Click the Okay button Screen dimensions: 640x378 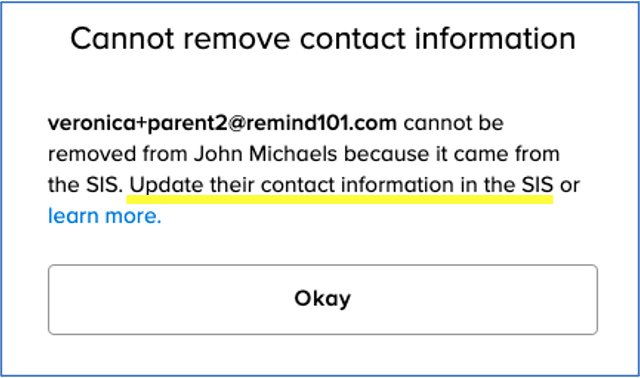(323, 300)
